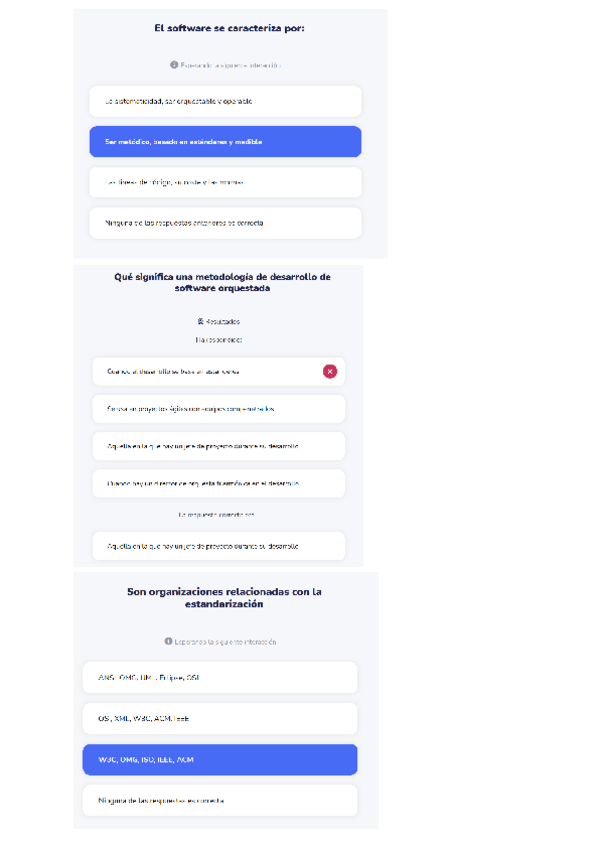The height and width of the screenshot is (848, 600).
Task: Select 'La sistematicidad, ser orquestable' answer
Action: pos(225,101)
